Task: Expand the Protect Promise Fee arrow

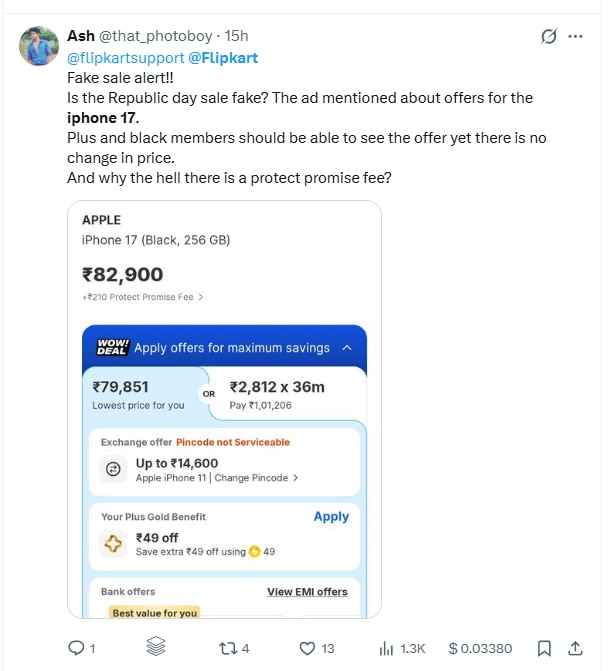Action: coord(200,297)
